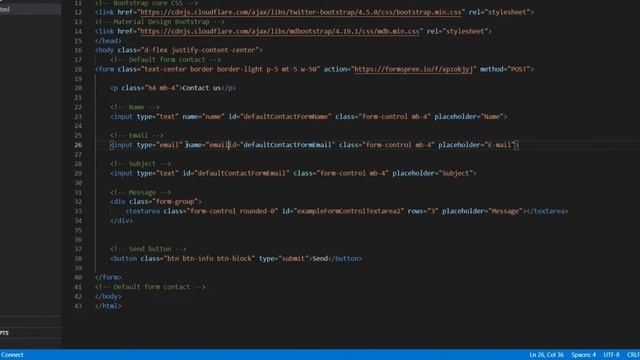This screenshot has width=640, height=360.
Task: Click rows="3" attribute on line 33
Action: click(423, 211)
